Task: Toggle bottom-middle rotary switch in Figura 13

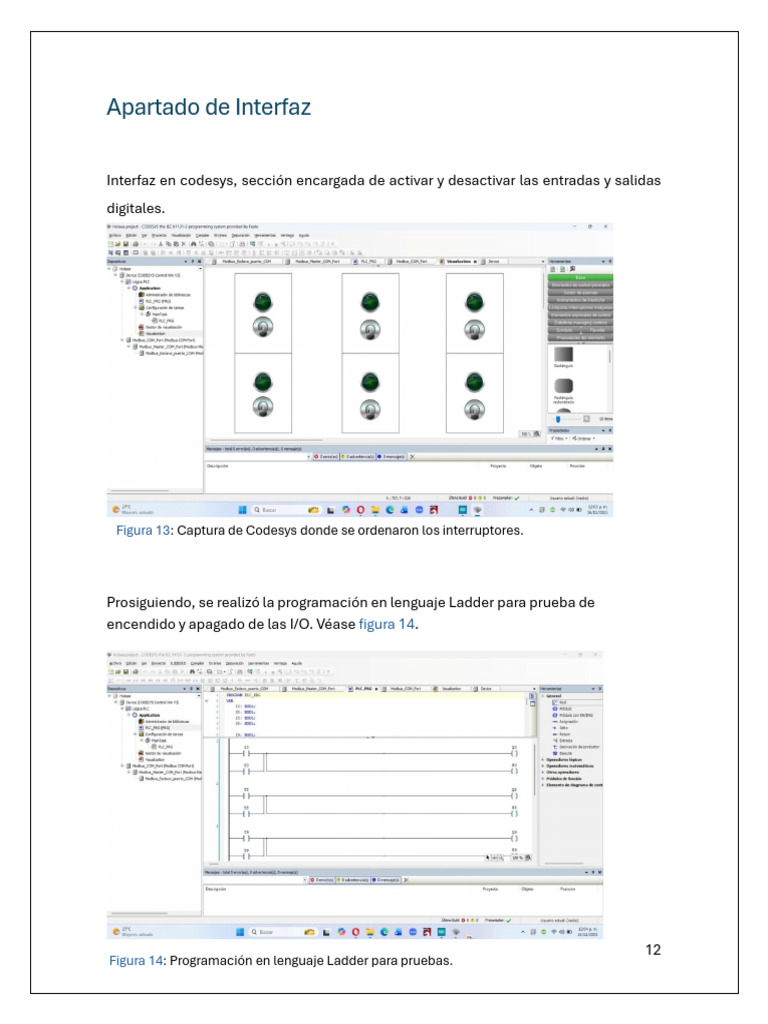Action: (370, 409)
